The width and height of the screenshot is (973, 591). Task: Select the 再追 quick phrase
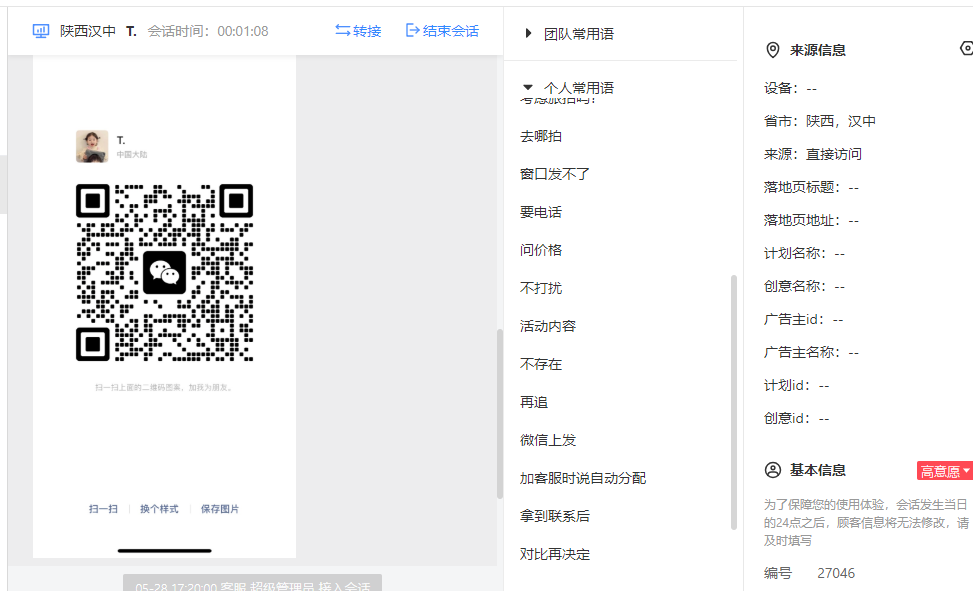coord(534,402)
